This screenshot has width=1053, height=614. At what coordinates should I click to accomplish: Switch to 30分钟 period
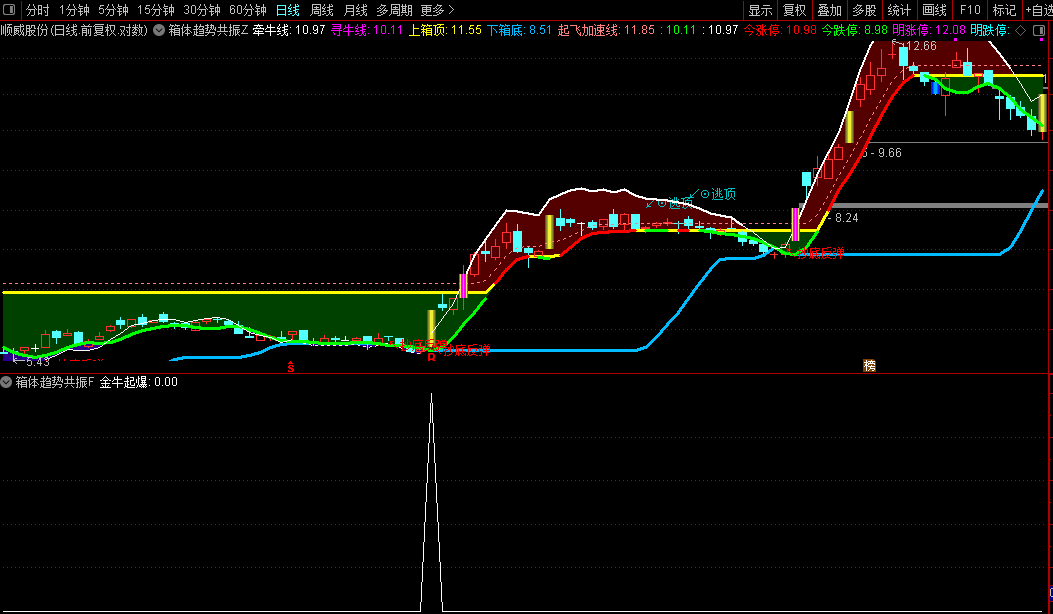click(x=201, y=10)
